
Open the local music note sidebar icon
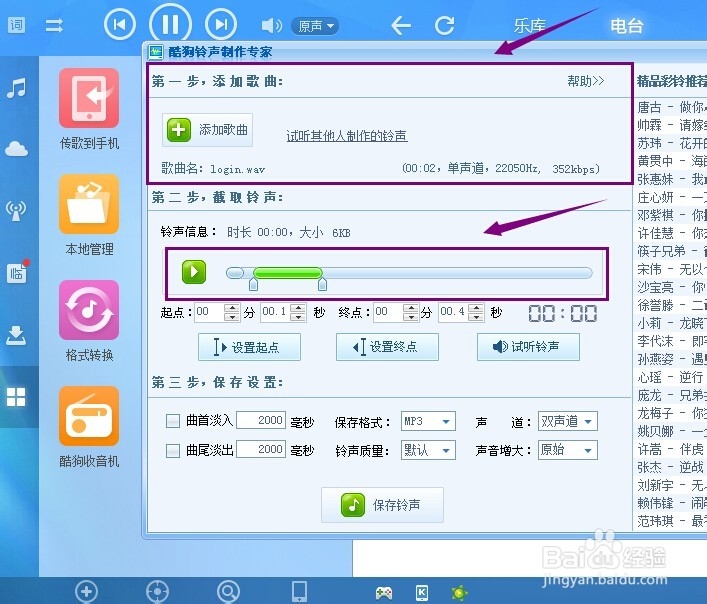pyautogui.click(x=17, y=88)
